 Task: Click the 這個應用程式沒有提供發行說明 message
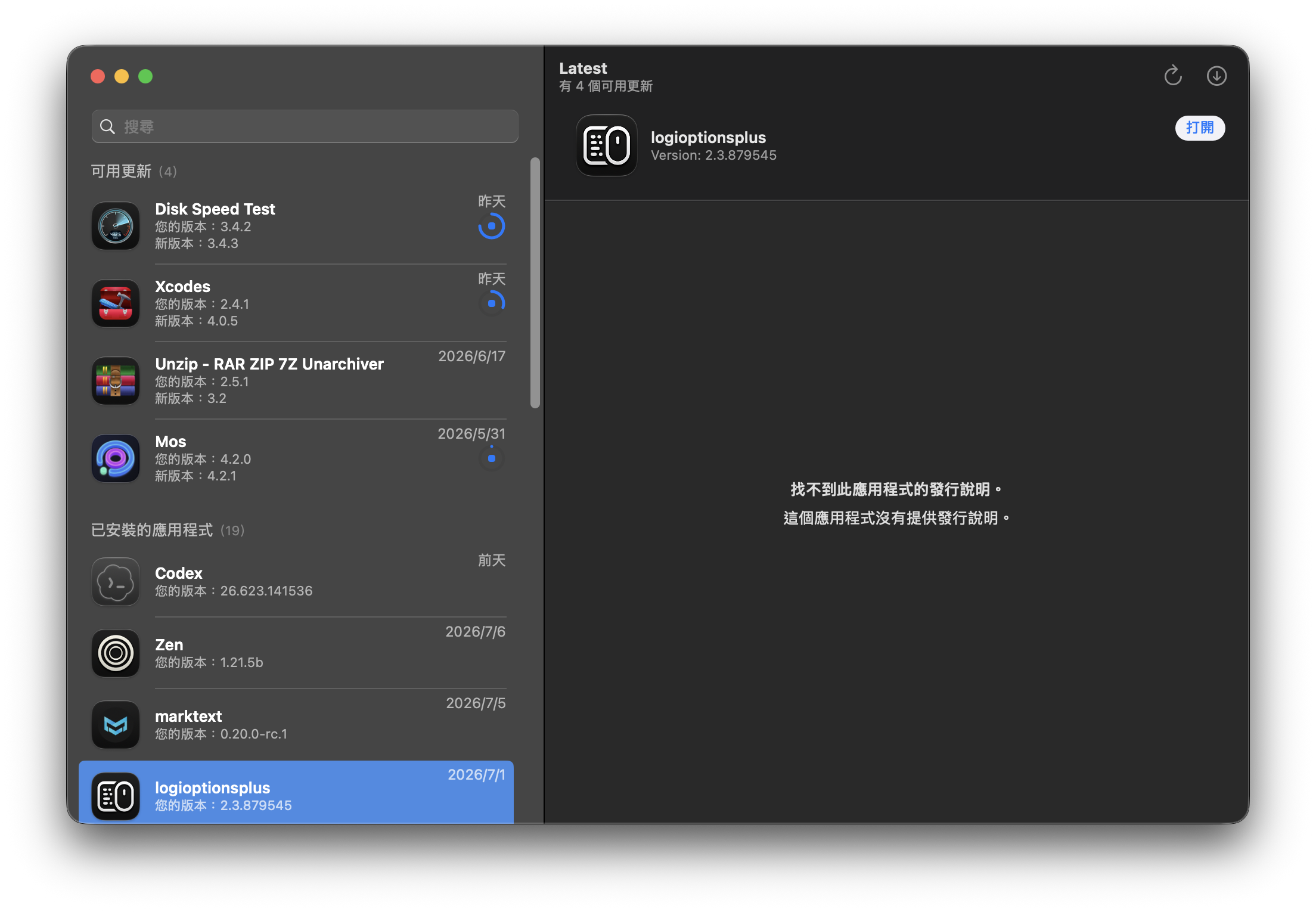point(896,518)
